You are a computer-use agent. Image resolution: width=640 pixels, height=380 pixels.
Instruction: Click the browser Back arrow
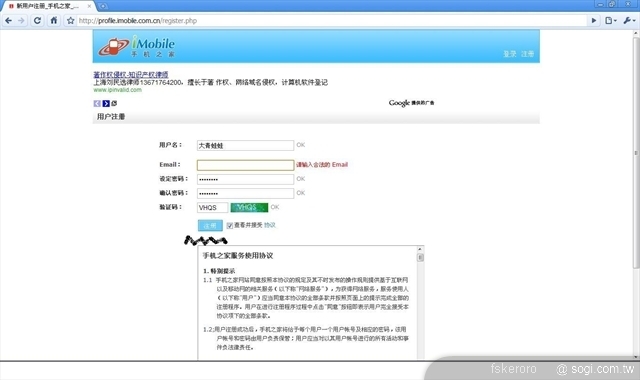[x=8, y=20]
